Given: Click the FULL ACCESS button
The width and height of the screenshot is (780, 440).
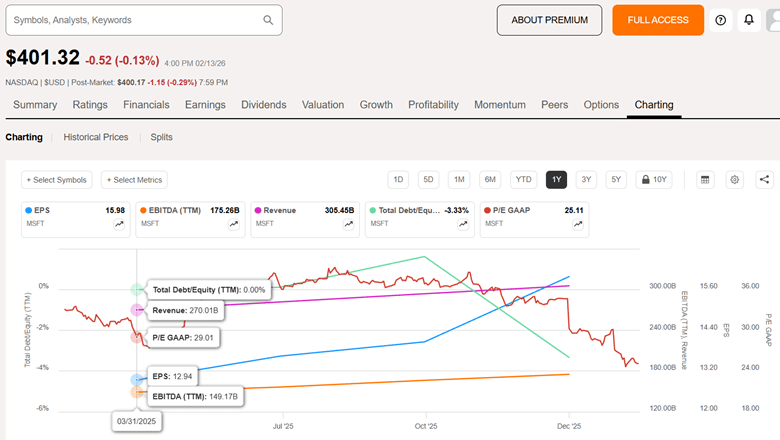Looking at the screenshot, I should (x=658, y=20).
